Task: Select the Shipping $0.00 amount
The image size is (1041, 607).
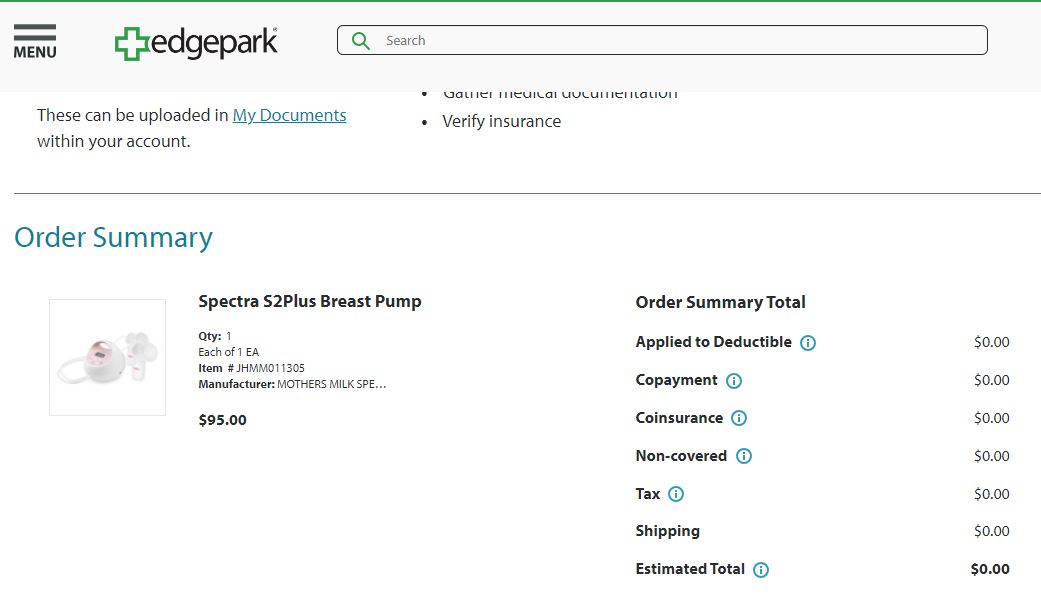Action: pyautogui.click(x=991, y=531)
